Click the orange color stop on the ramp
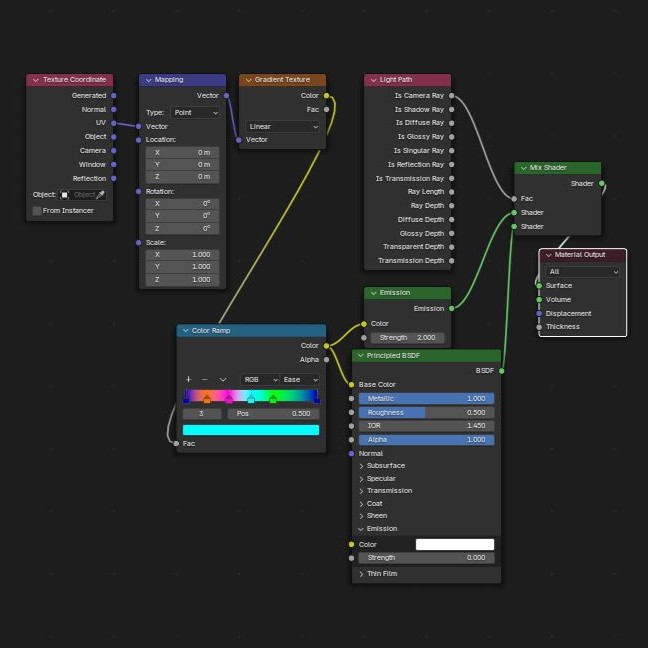This screenshot has height=648, width=648. coord(207,399)
